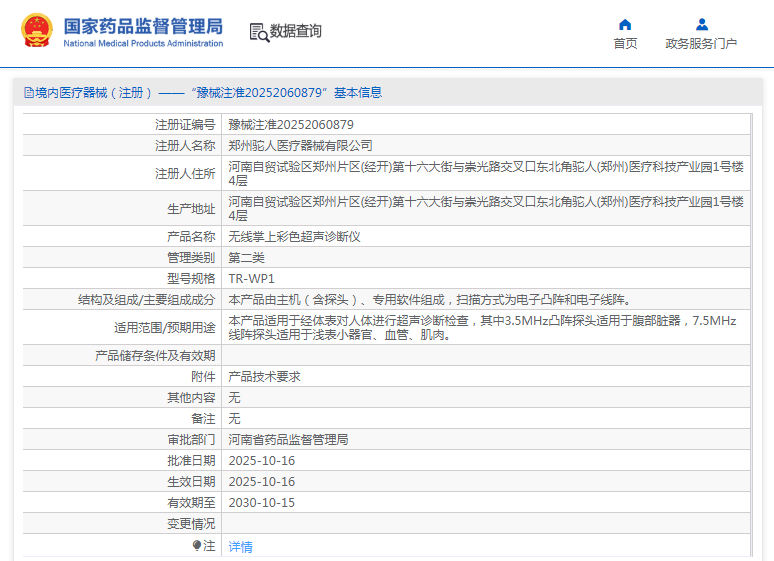This screenshot has width=774, height=561.
Task: Click registrant name 郑州驼人医疗器械有限公司
Action: pyautogui.click(x=300, y=146)
